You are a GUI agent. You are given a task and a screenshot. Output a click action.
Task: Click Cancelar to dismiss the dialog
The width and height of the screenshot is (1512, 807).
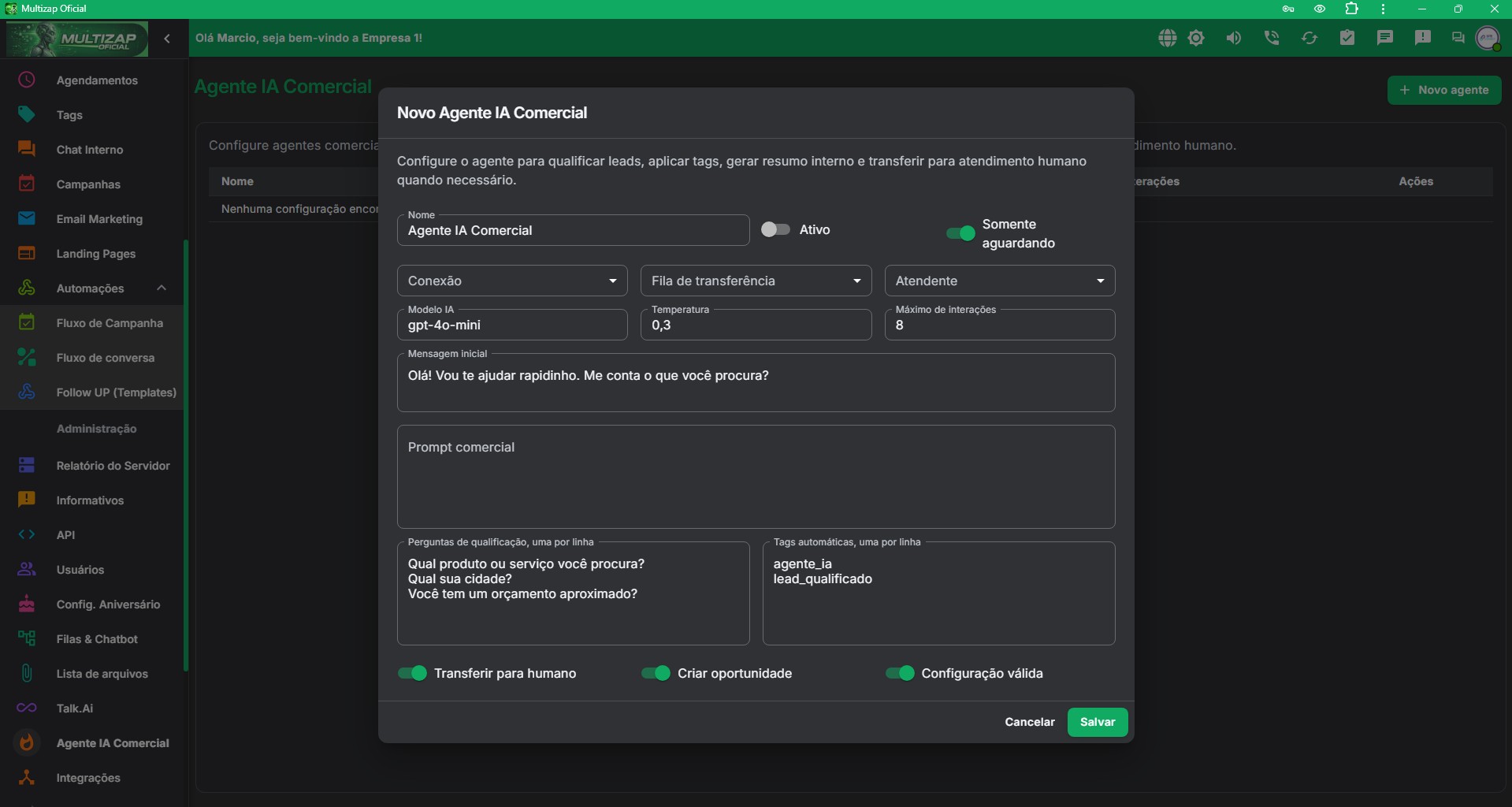point(1030,722)
